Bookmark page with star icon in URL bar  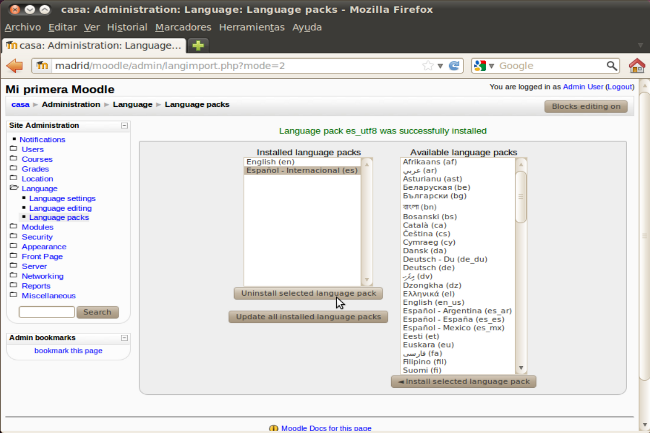(427, 66)
